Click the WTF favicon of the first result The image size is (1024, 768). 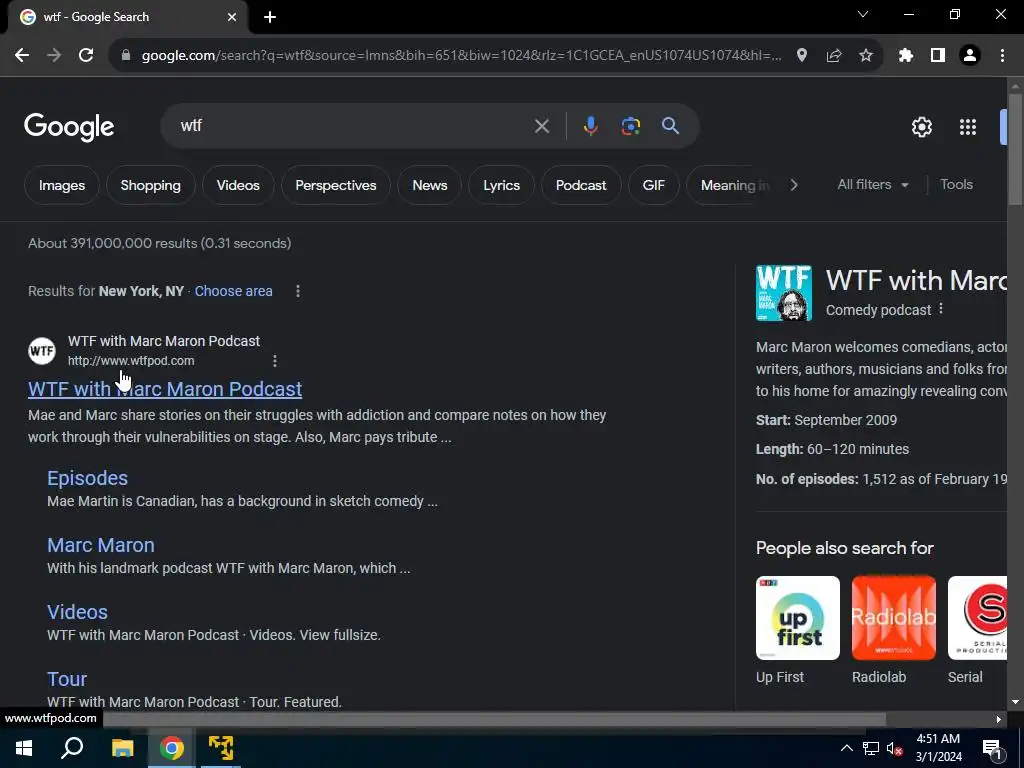(42, 351)
